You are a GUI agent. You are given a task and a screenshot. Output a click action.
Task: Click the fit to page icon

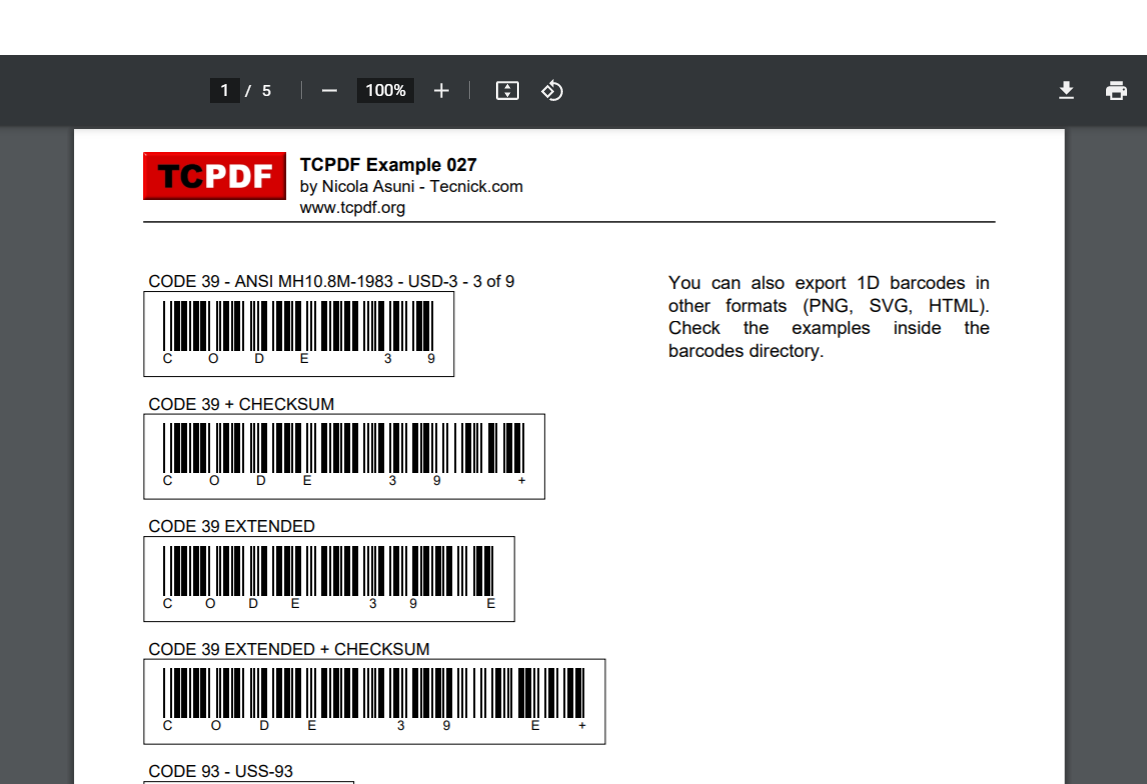click(x=507, y=91)
